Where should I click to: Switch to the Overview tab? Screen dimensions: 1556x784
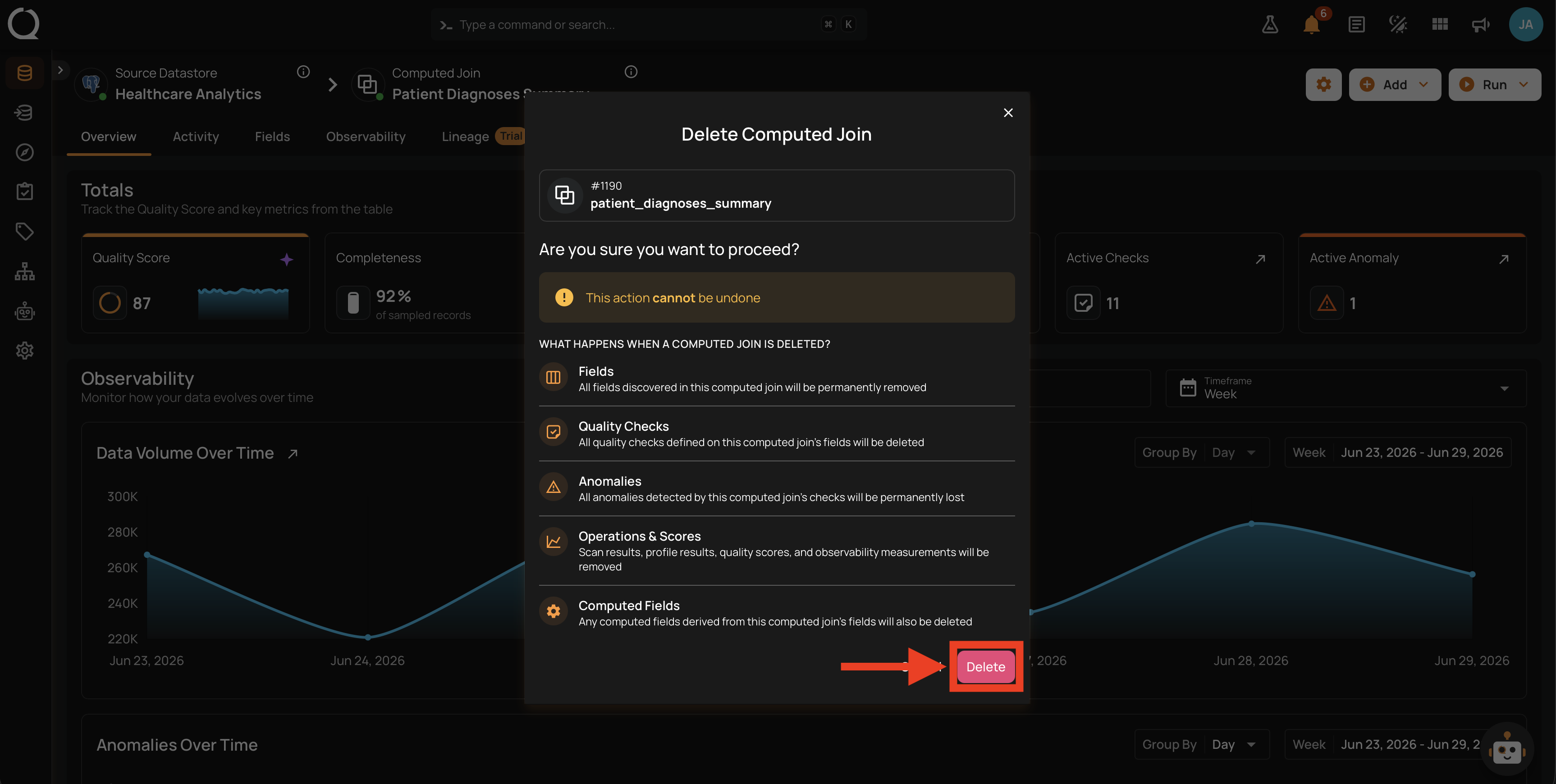point(109,137)
